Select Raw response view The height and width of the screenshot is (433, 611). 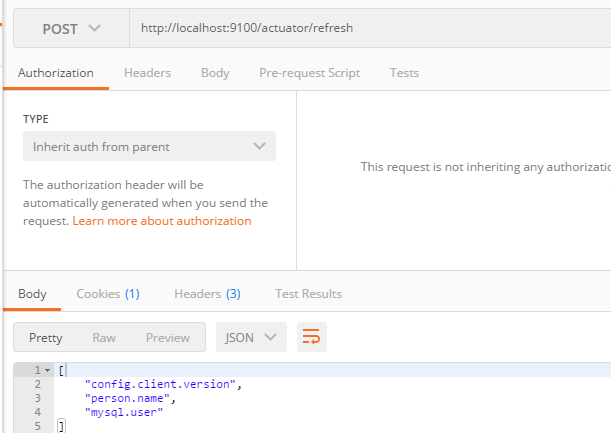point(104,338)
